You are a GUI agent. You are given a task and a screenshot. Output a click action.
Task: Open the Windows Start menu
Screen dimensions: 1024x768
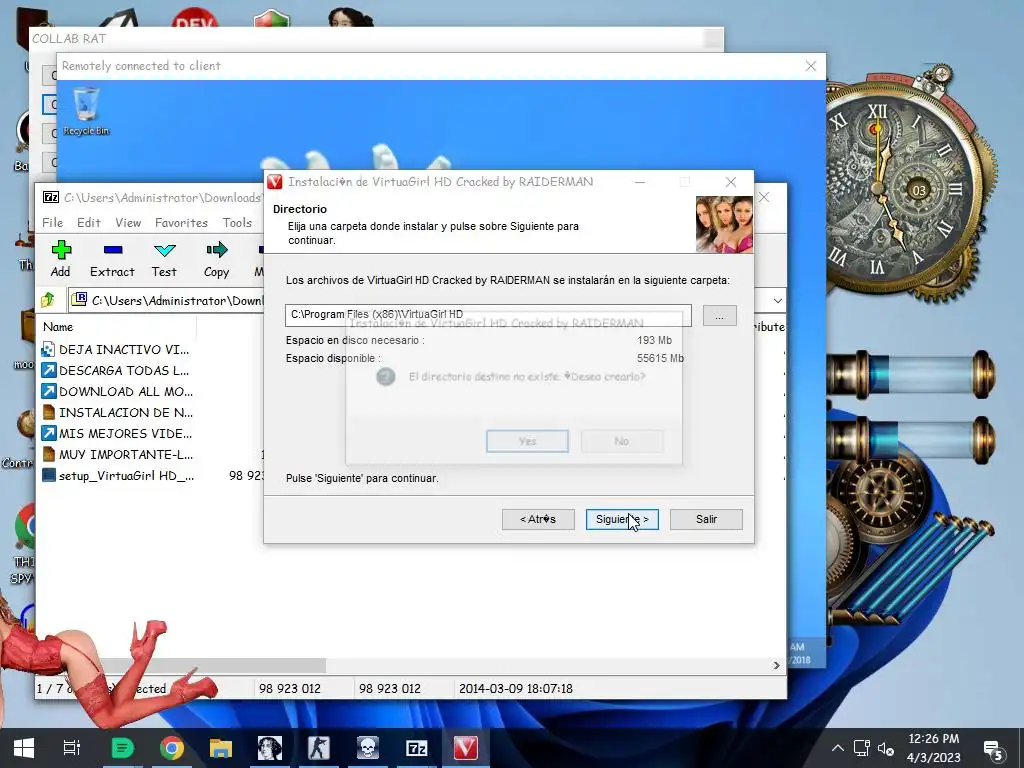pyautogui.click(x=24, y=748)
